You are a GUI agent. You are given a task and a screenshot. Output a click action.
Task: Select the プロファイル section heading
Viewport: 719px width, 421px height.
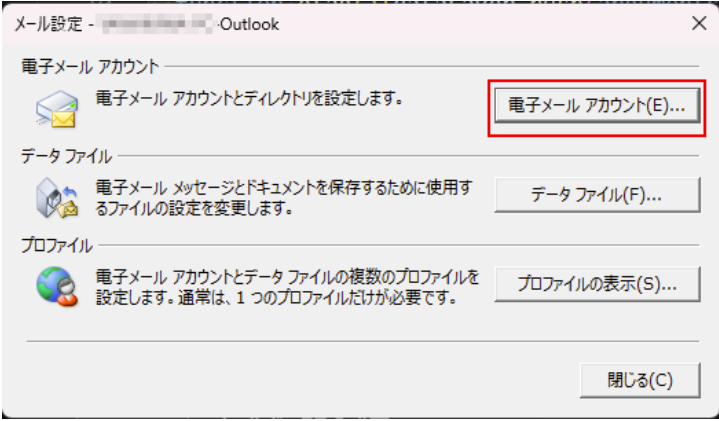(57, 246)
